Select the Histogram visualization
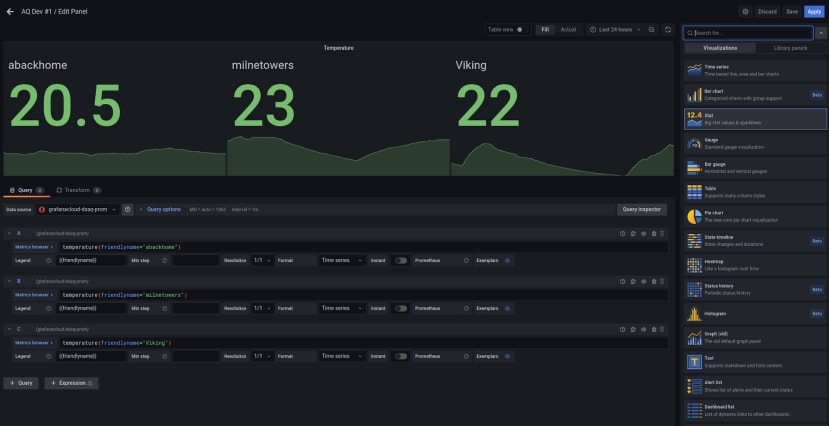This screenshot has width=829, height=426. click(x=755, y=313)
